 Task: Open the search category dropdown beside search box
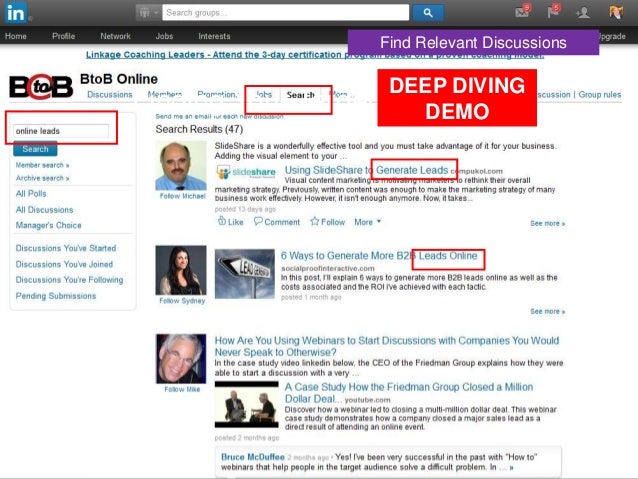pos(148,13)
